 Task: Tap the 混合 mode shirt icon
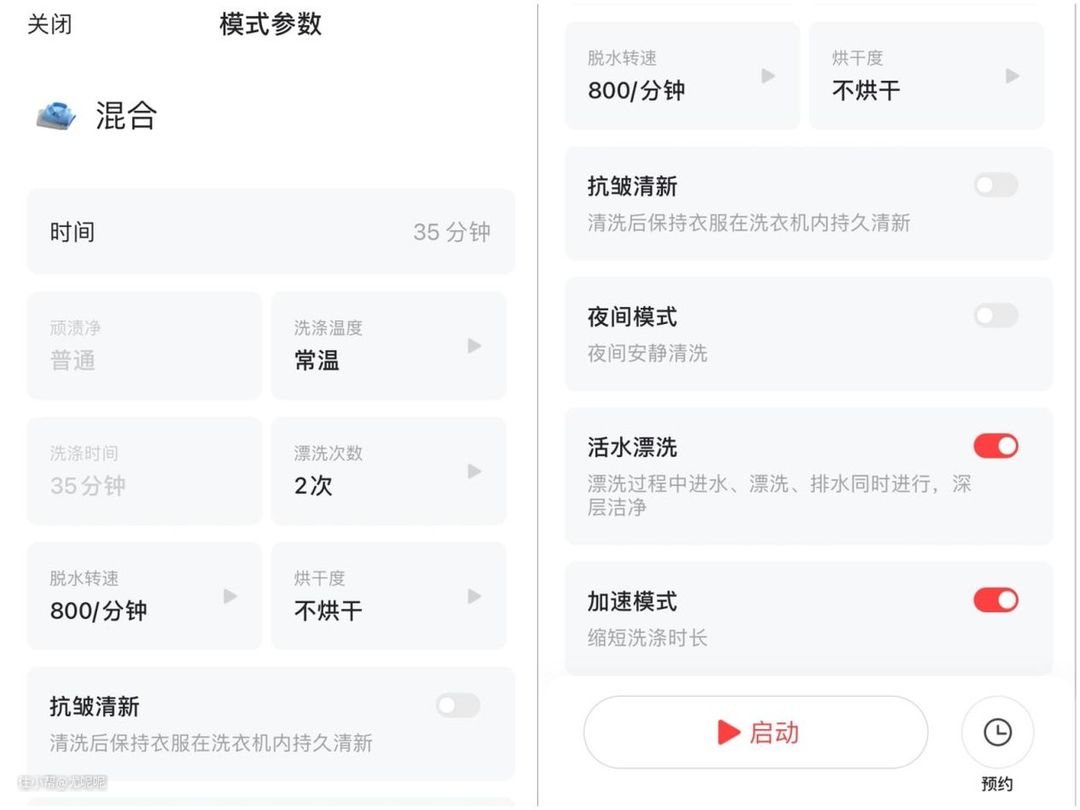(x=57, y=116)
